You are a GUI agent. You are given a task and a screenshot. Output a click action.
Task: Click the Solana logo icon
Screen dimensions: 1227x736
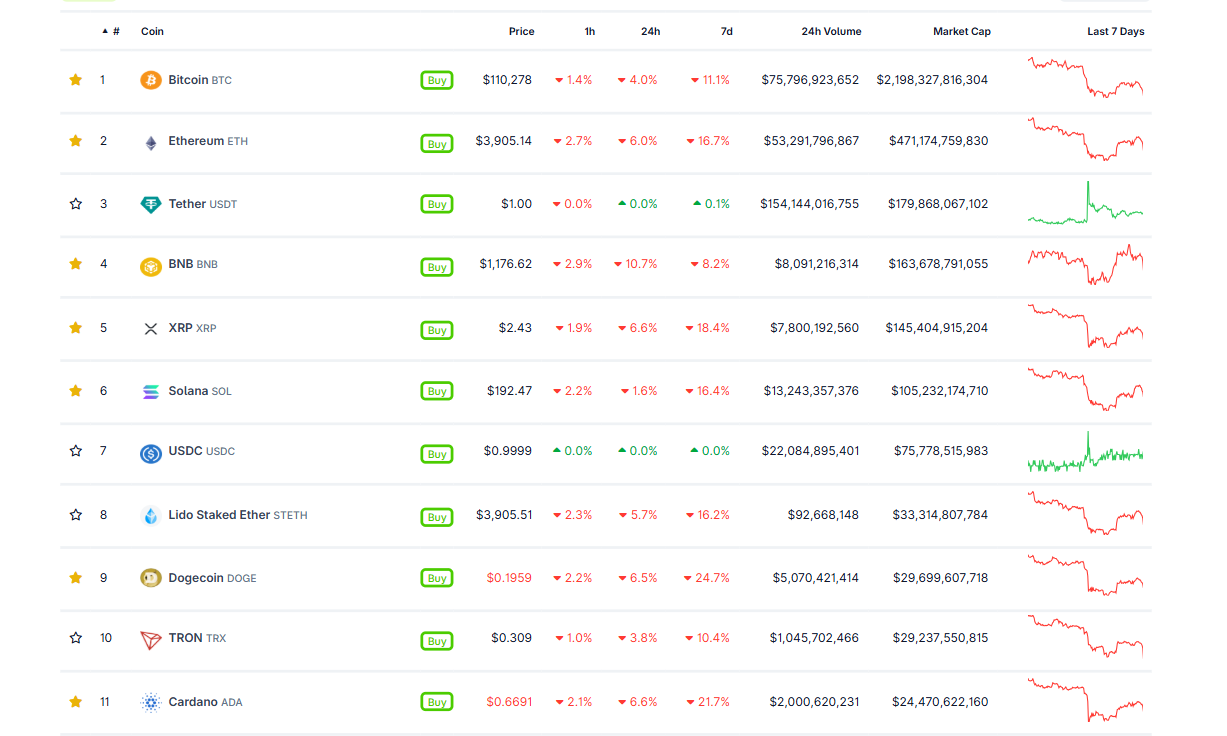(x=151, y=392)
